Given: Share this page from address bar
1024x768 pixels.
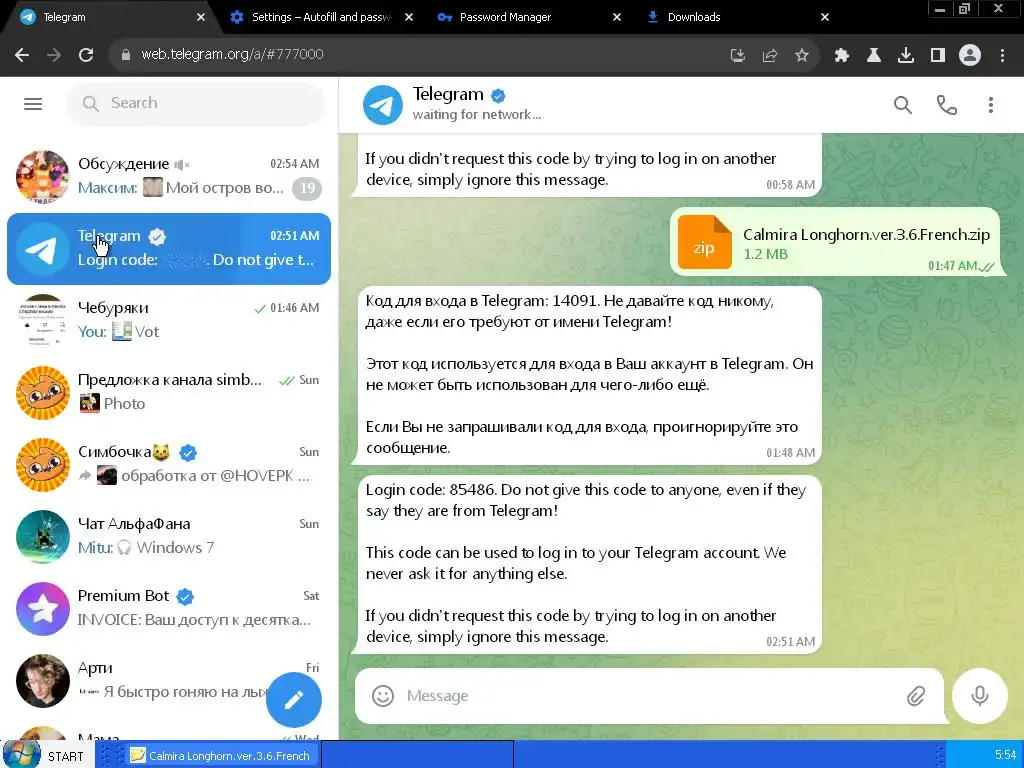Looking at the screenshot, I should 770,55.
